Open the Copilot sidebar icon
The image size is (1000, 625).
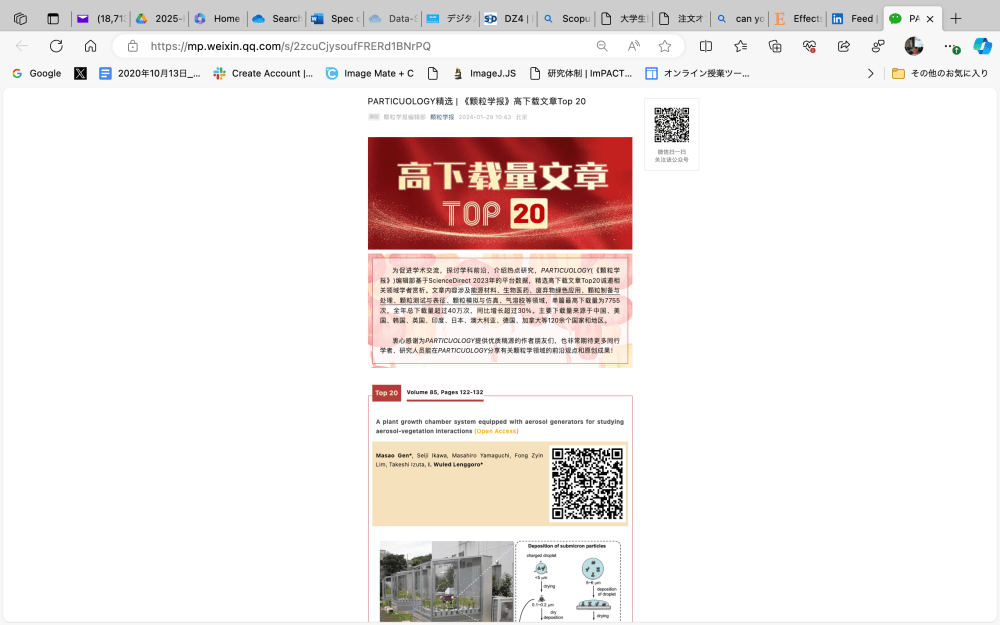click(983, 47)
